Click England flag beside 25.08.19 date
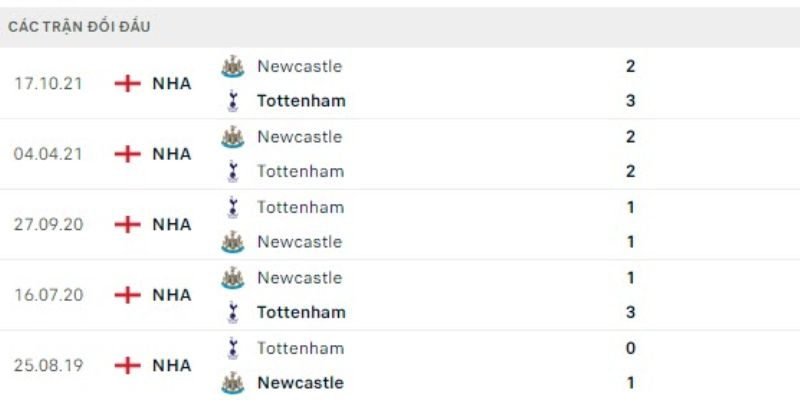Image resolution: width=800 pixels, height=400 pixels. (x=127, y=365)
